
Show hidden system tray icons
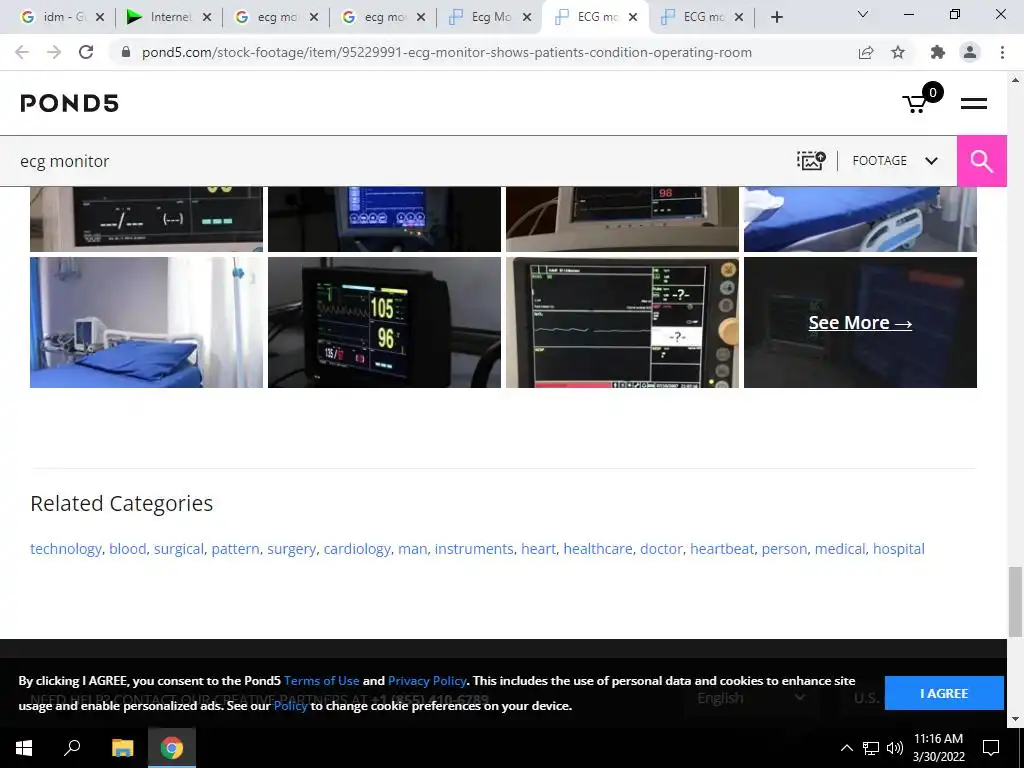(x=846, y=748)
